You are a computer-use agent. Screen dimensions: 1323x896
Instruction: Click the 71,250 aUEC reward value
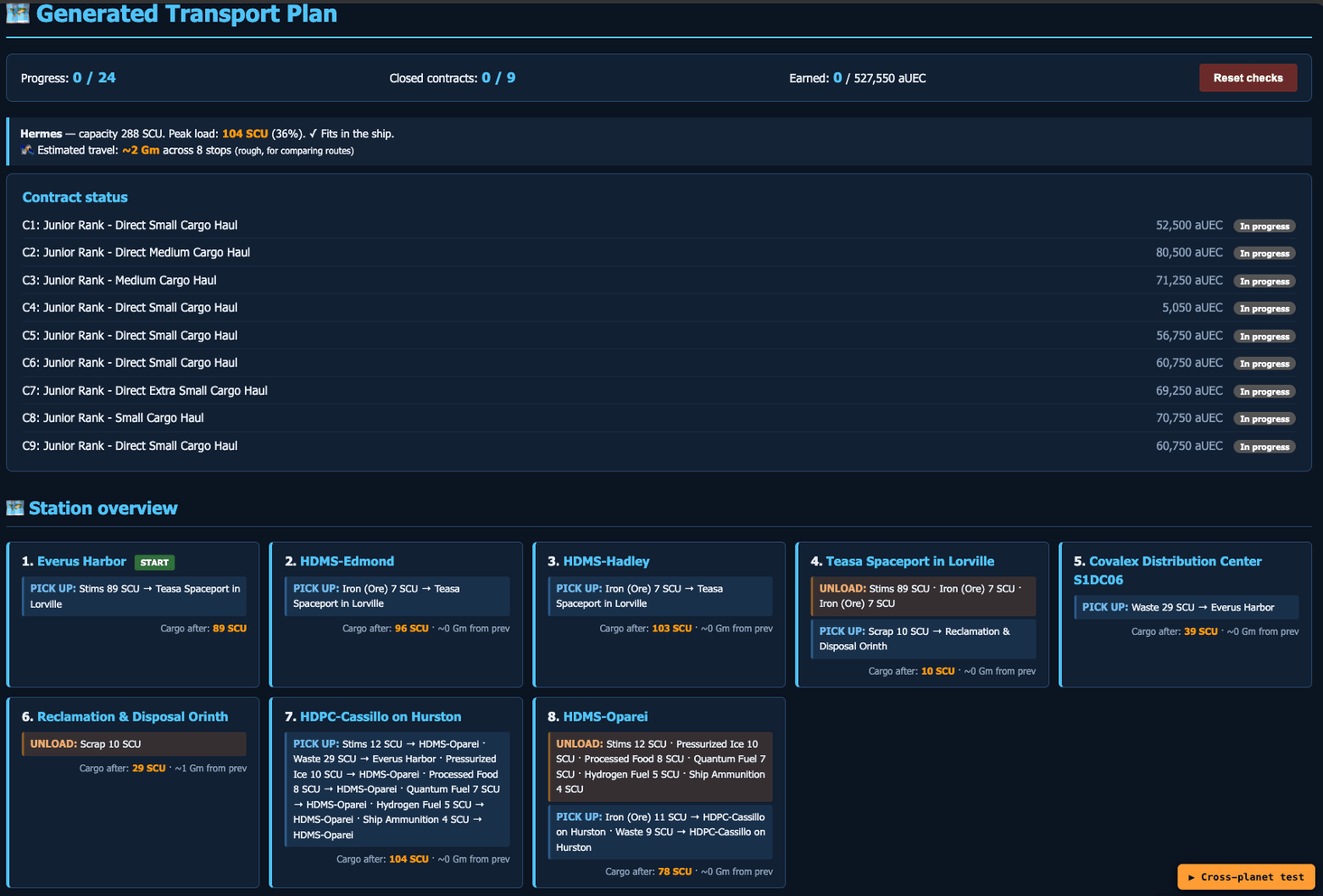[x=1189, y=280]
